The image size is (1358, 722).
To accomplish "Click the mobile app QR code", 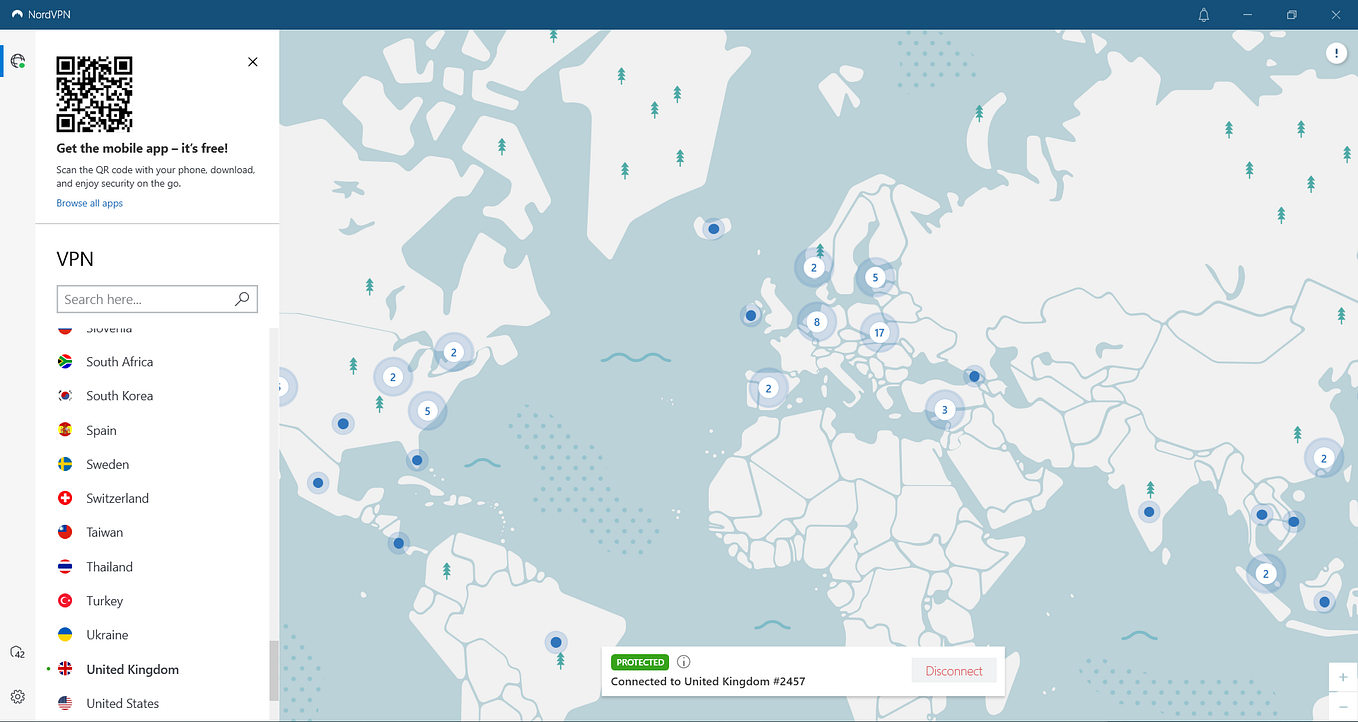I will point(94,94).
